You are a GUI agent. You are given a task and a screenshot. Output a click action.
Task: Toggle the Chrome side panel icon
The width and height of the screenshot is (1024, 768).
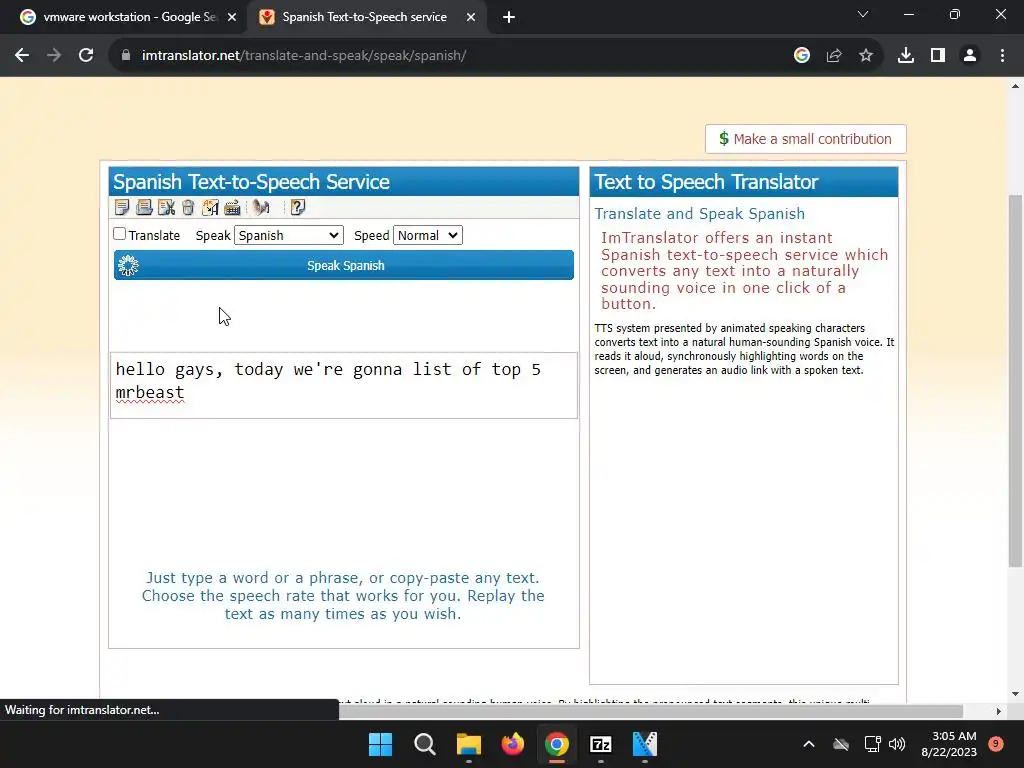coord(938,56)
